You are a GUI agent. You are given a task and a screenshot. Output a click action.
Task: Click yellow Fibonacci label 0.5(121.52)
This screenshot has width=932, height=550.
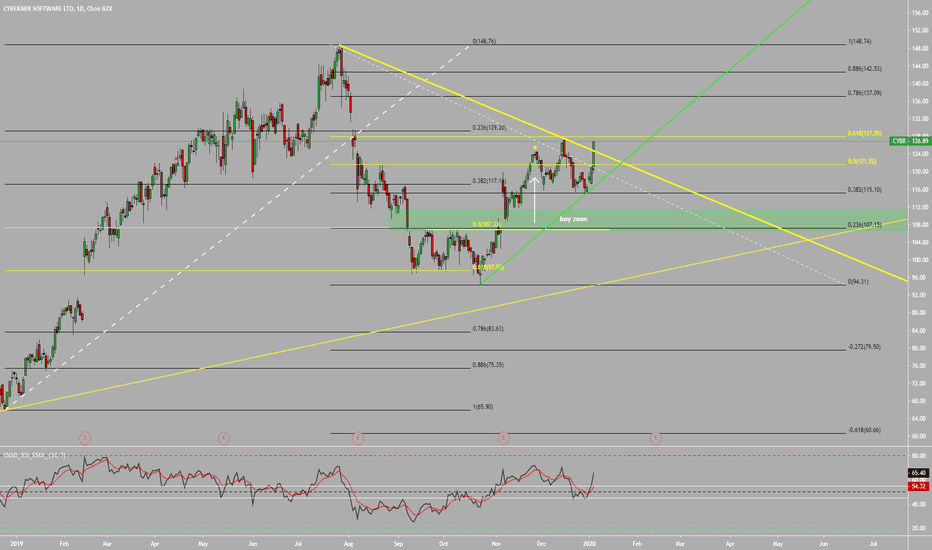861,161
